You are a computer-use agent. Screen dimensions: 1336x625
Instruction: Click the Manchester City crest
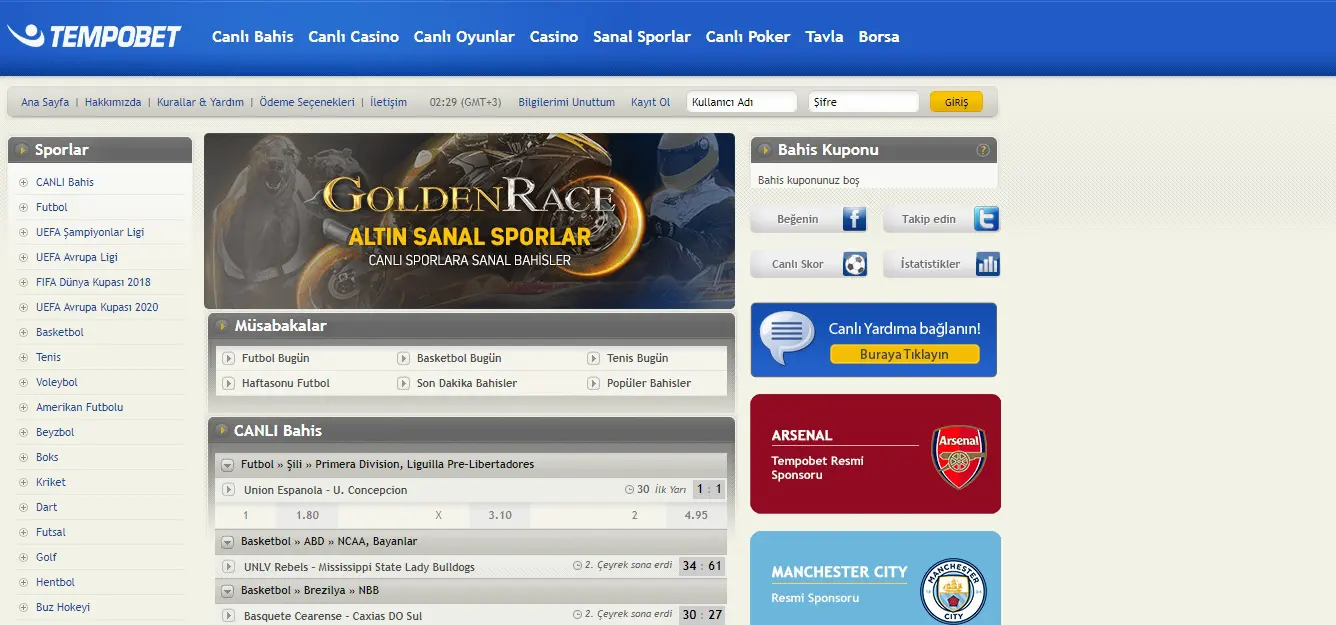click(x=953, y=591)
